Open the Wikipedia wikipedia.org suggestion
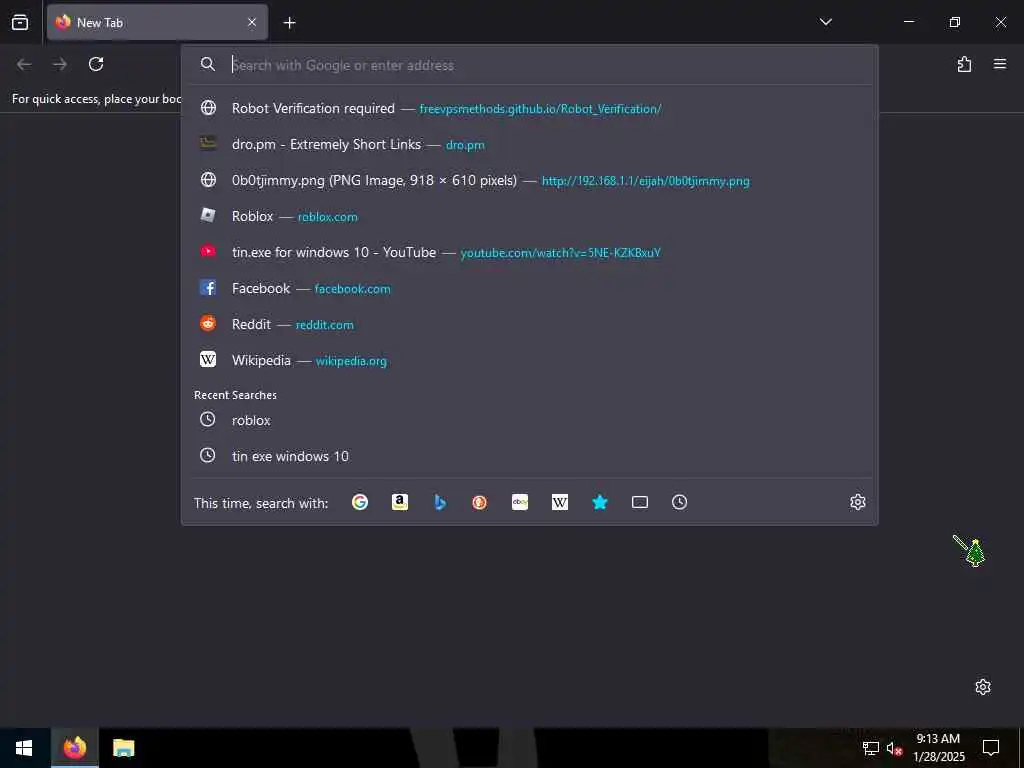The image size is (1024, 768). (530, 360)
